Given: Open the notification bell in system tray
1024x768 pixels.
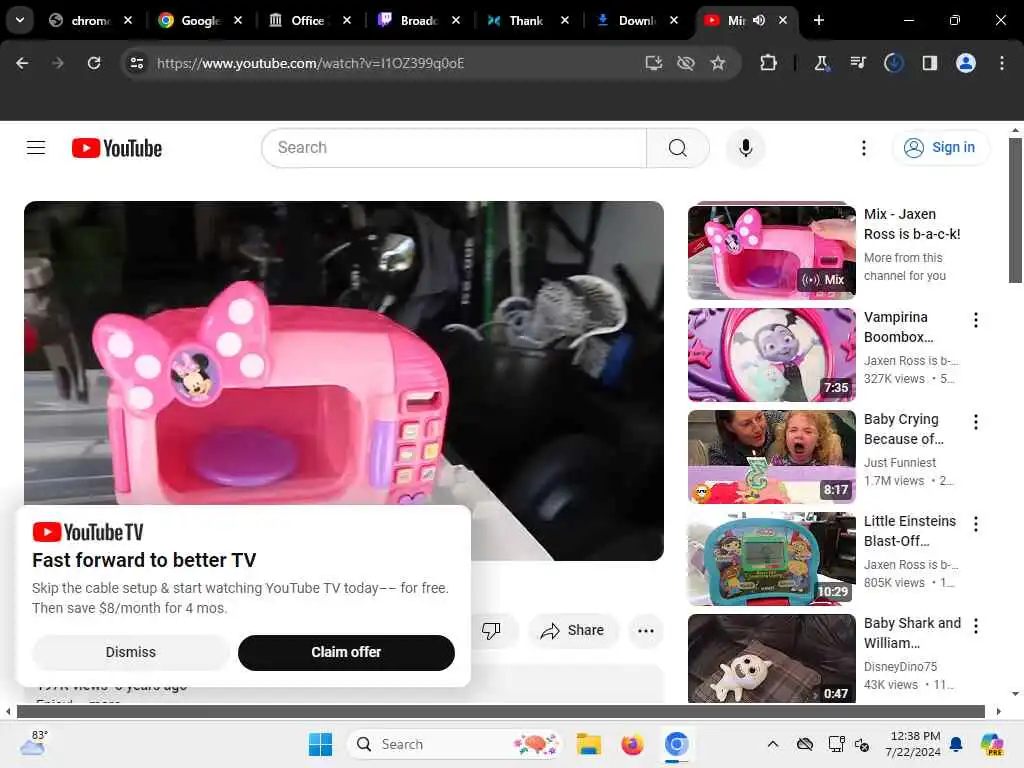Looking at the screenshot, I should (x=956, y=744).
